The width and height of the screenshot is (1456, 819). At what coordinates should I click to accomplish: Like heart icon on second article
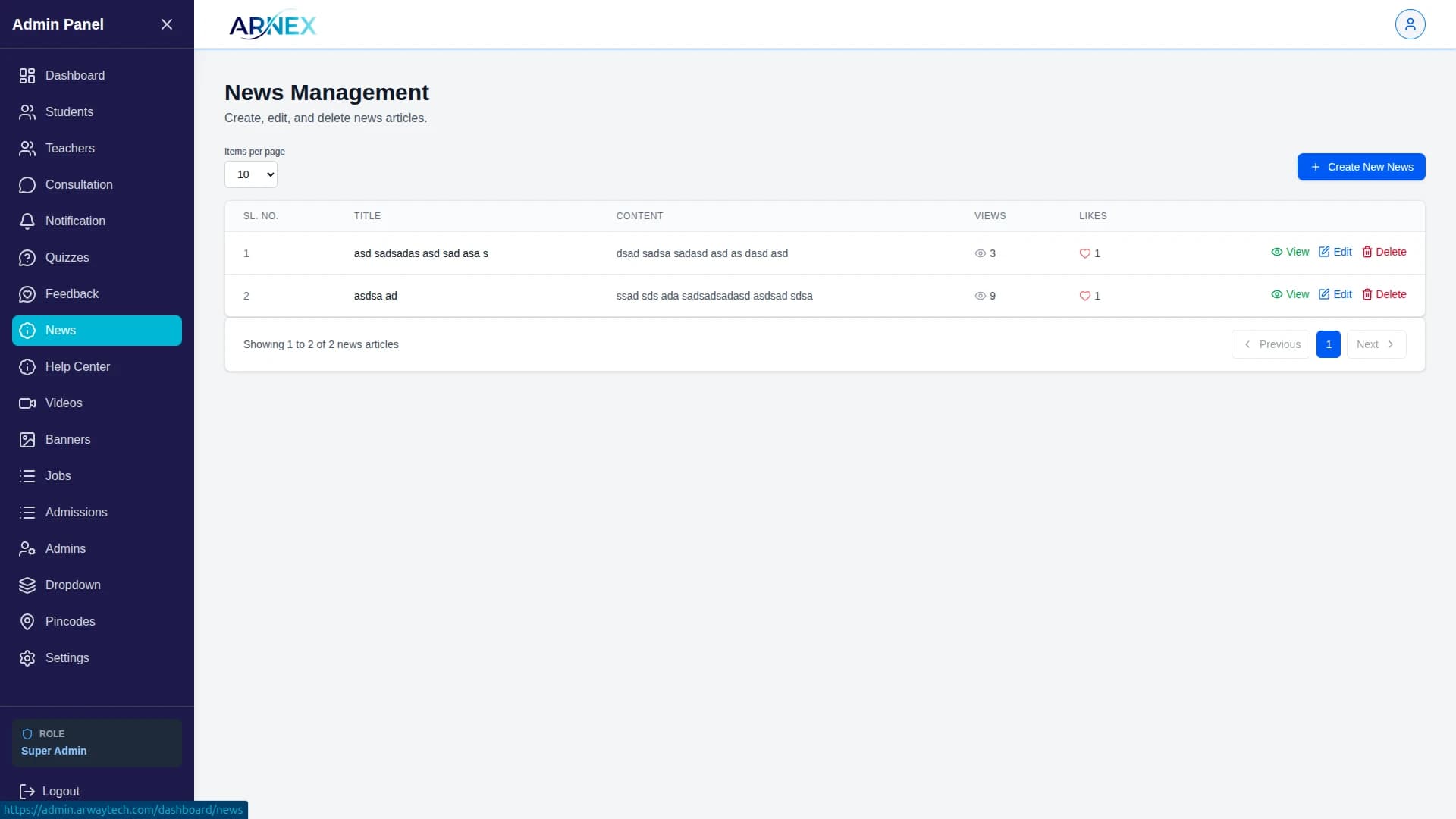coord(1084,297)
